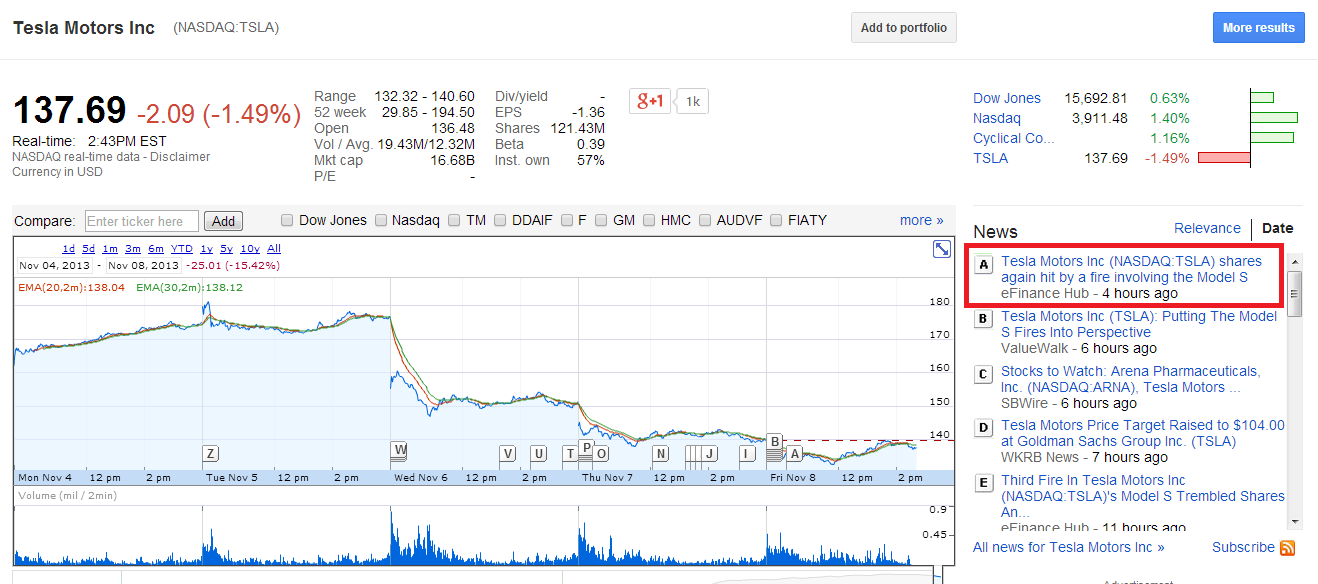
Task: Click the news list scroll-down arrow
Action: (x=1295, y=520)
